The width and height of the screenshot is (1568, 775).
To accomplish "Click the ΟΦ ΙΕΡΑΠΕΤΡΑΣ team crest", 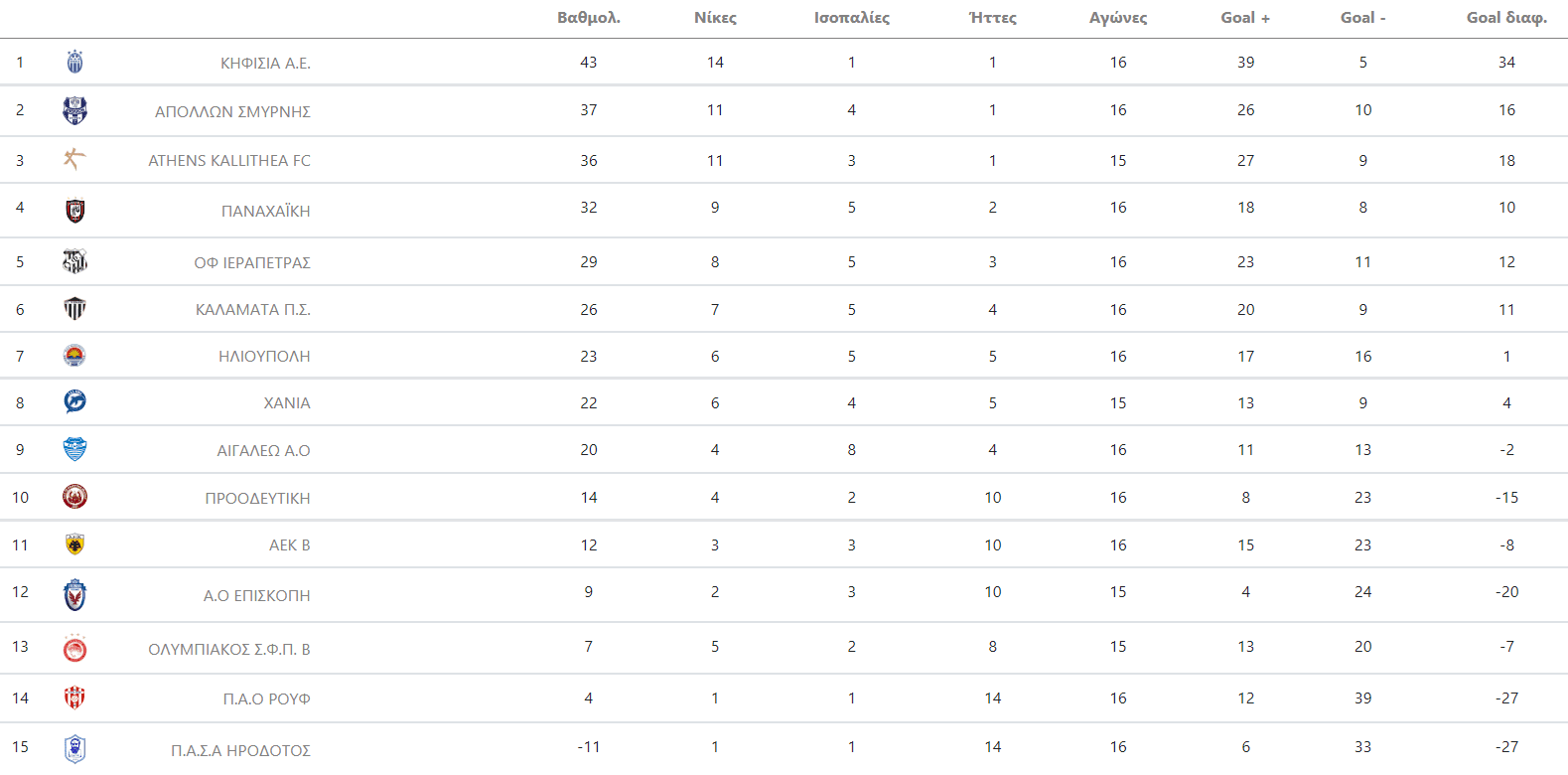I will pos(74,261).
